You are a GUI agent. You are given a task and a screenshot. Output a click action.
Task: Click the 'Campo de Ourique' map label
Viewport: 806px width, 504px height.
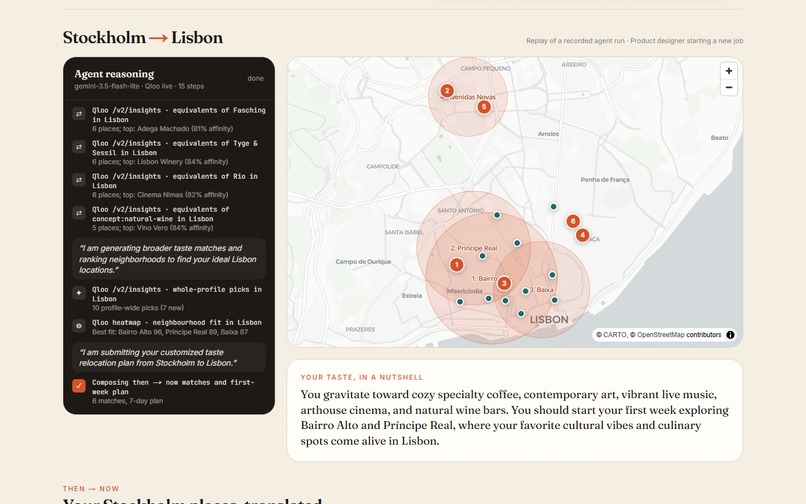pos(363,262)
